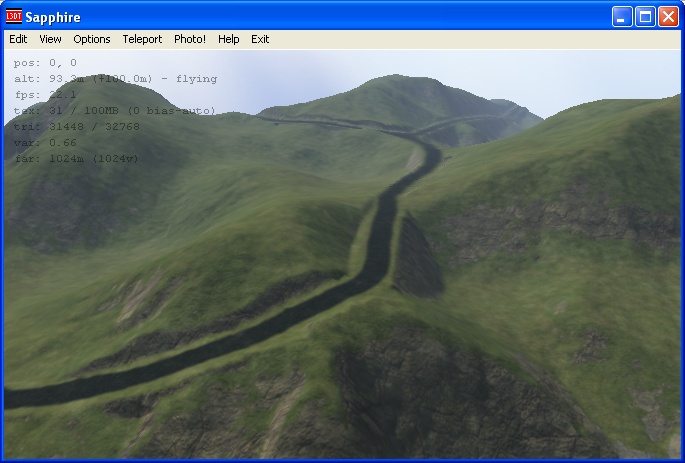The image size is (685, 463).
Task: Select the Photo! menu item
Action: pyautogui.click(x=190, y=39)
